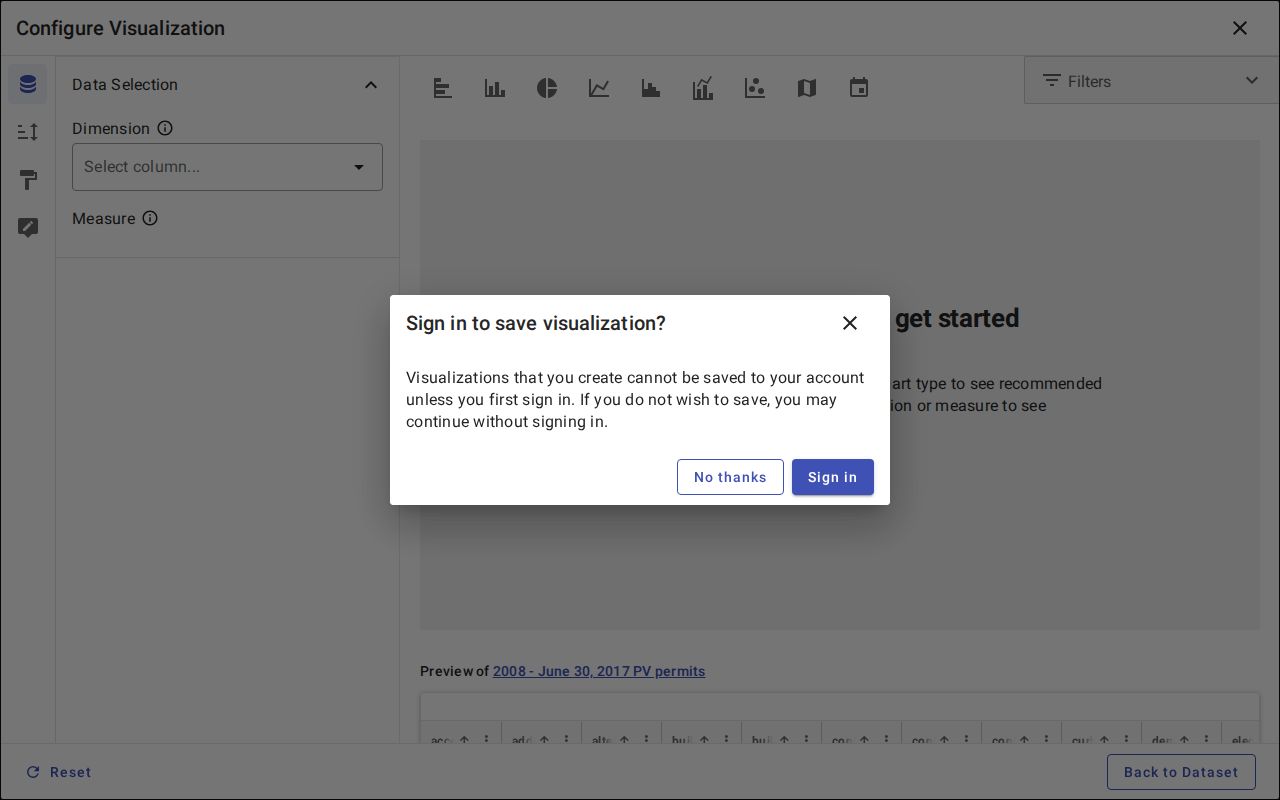Click the Reset button

(59, 772)
